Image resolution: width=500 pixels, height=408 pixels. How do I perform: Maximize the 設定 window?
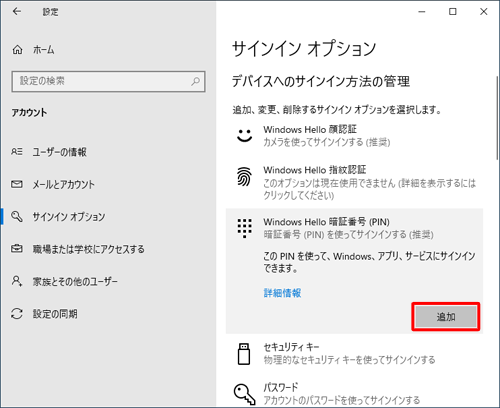[x=453, y=12]
